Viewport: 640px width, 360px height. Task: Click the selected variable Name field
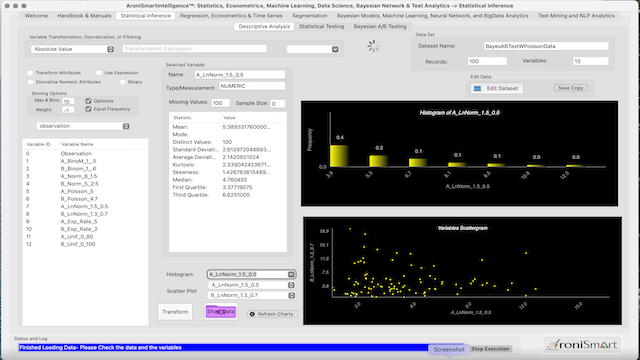pyautogui.click(x=240, y=75)
